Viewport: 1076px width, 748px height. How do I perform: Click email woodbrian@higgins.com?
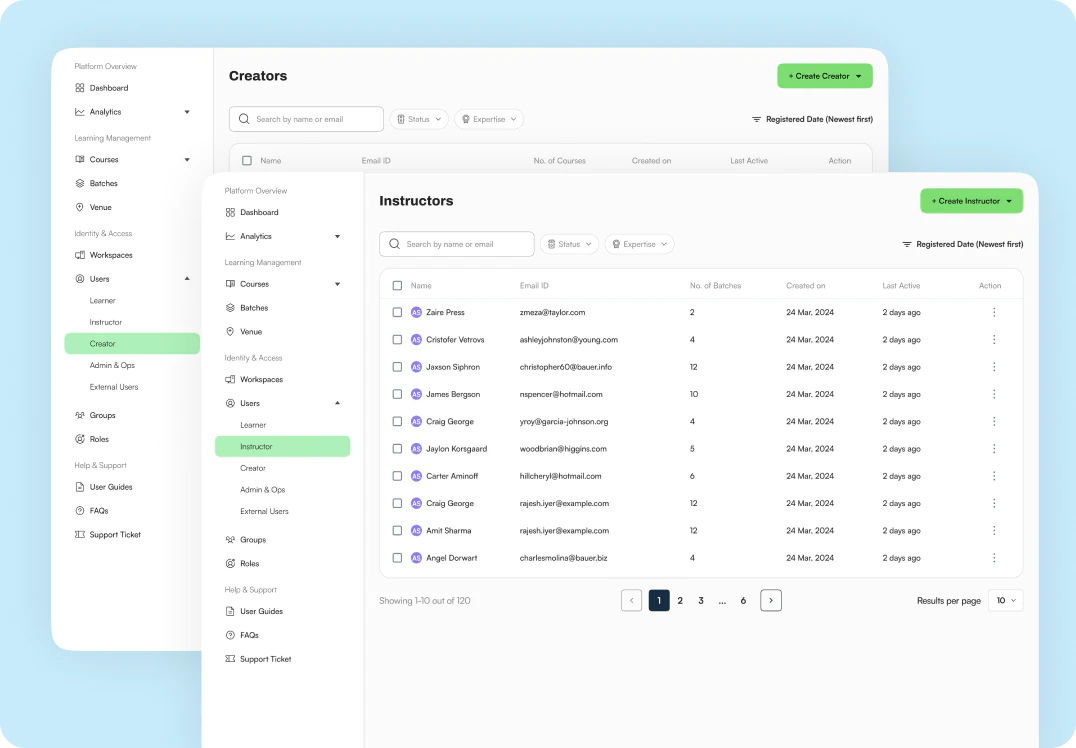click(563, 449)
